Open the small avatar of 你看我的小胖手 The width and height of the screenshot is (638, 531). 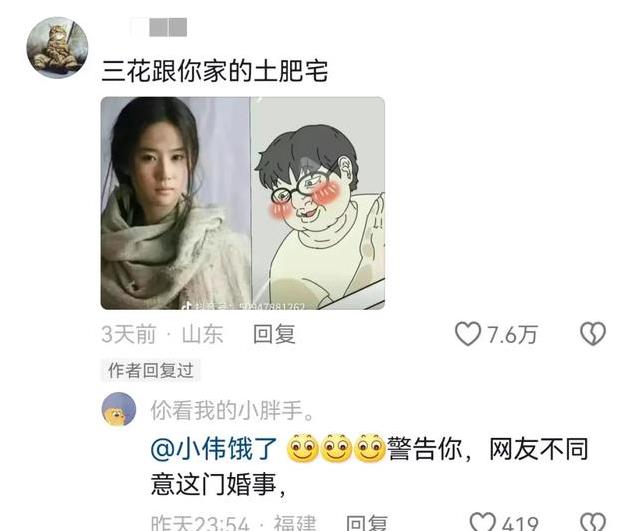tap(119, 409)
